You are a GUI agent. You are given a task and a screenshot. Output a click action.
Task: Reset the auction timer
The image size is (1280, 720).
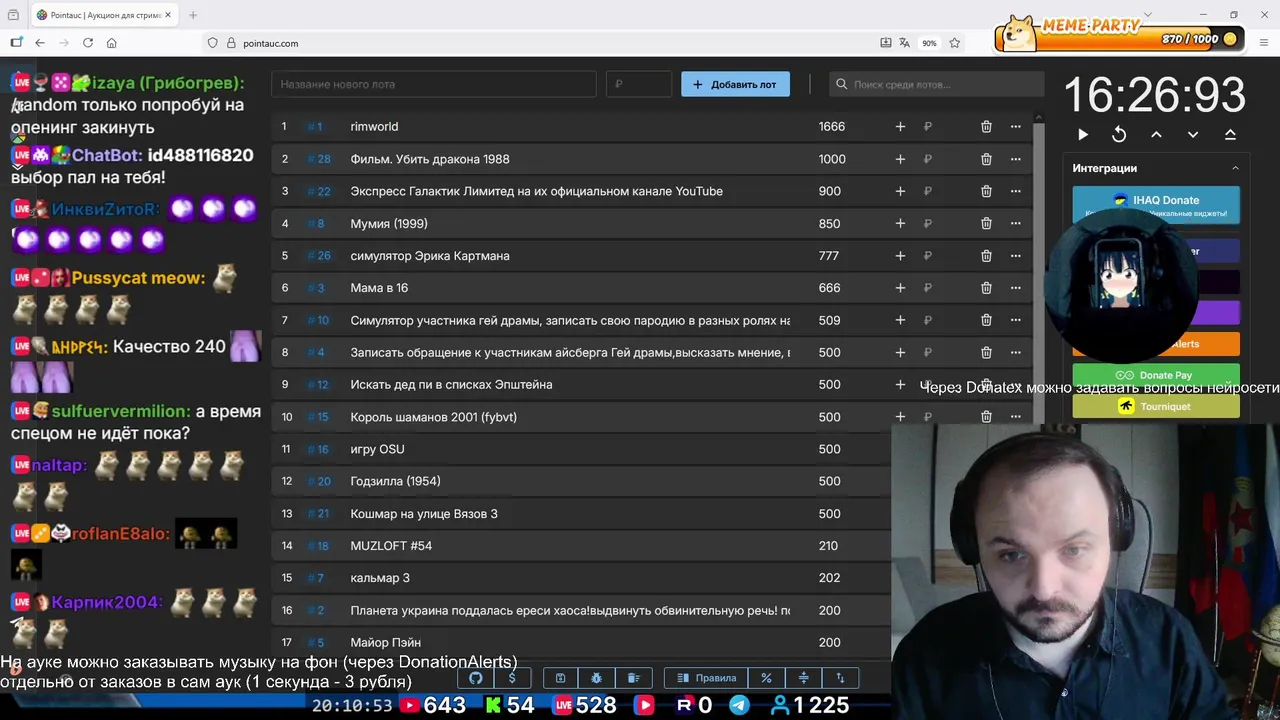click(x=1119, y=134)
